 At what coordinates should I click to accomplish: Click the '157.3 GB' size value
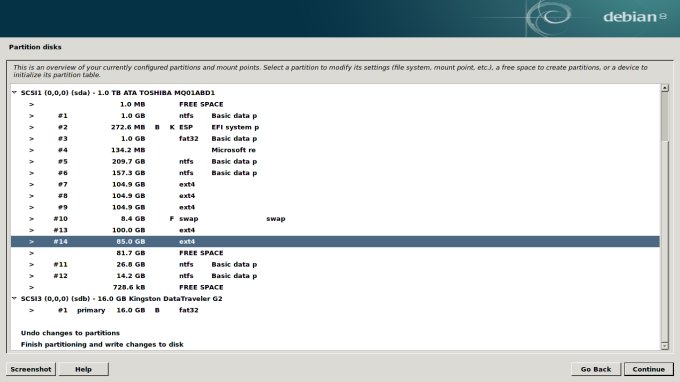128,173
